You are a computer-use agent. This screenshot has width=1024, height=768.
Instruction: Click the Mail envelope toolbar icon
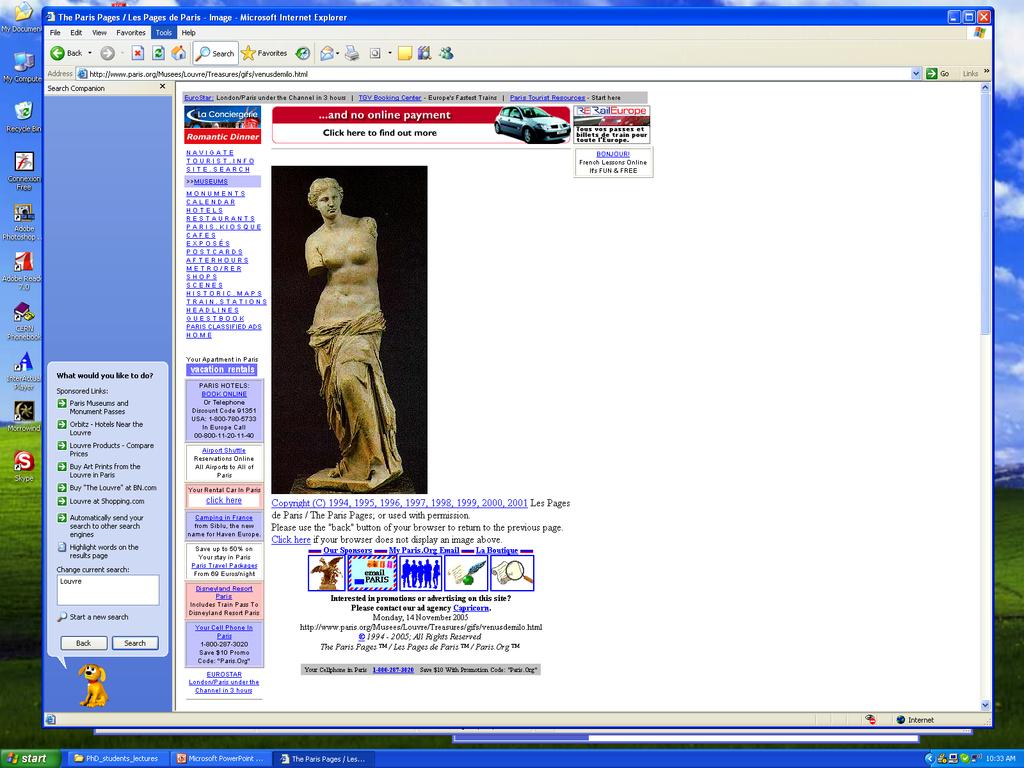(327, 54)
